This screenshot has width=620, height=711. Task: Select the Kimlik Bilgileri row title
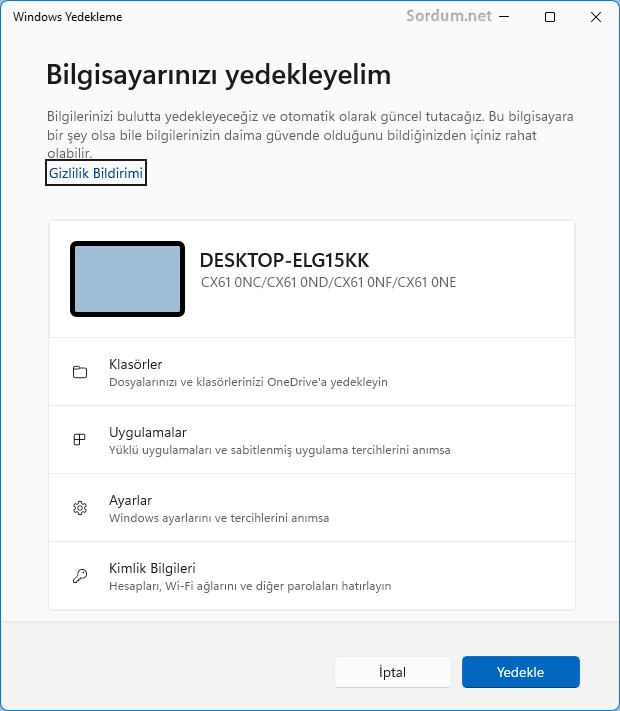(152, 568)
